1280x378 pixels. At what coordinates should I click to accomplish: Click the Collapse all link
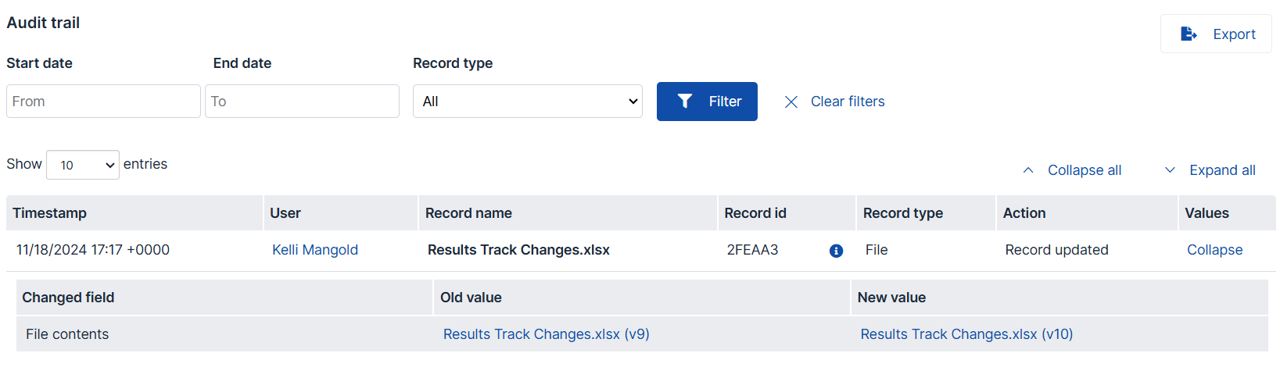pyautogui.click(x=1084, y=170)
